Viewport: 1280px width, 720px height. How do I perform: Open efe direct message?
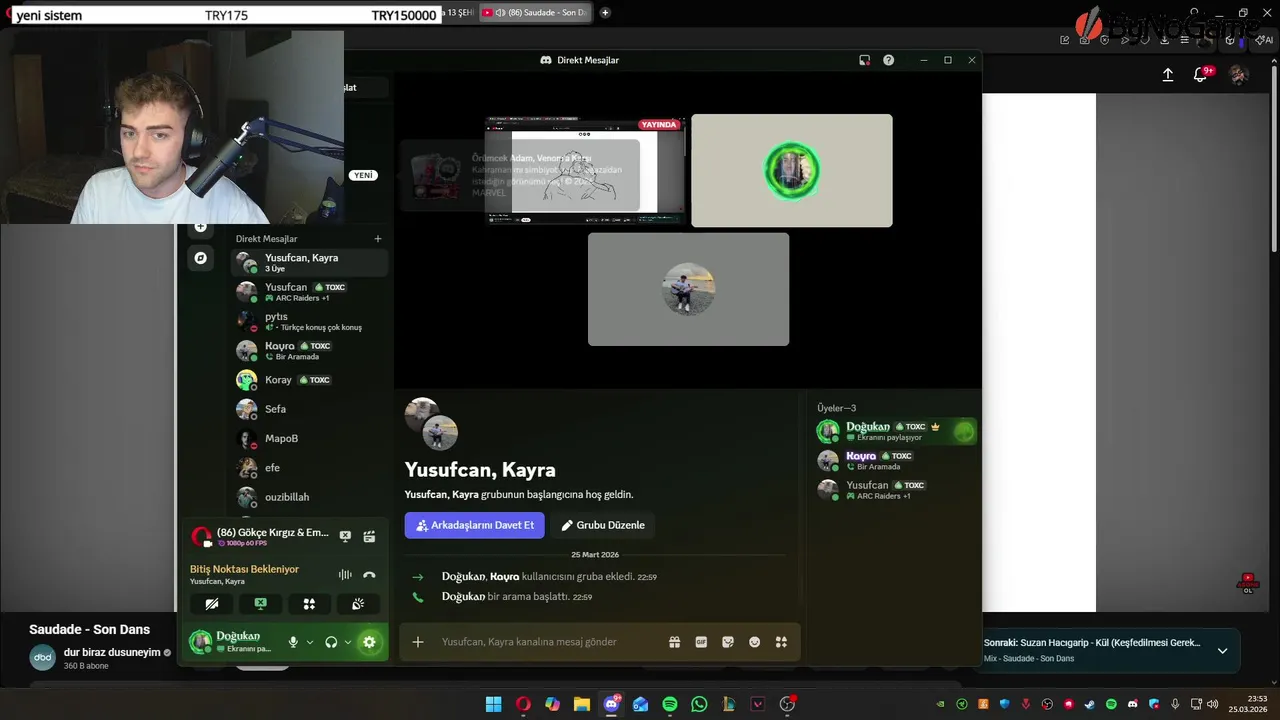[x=309, y=467]
